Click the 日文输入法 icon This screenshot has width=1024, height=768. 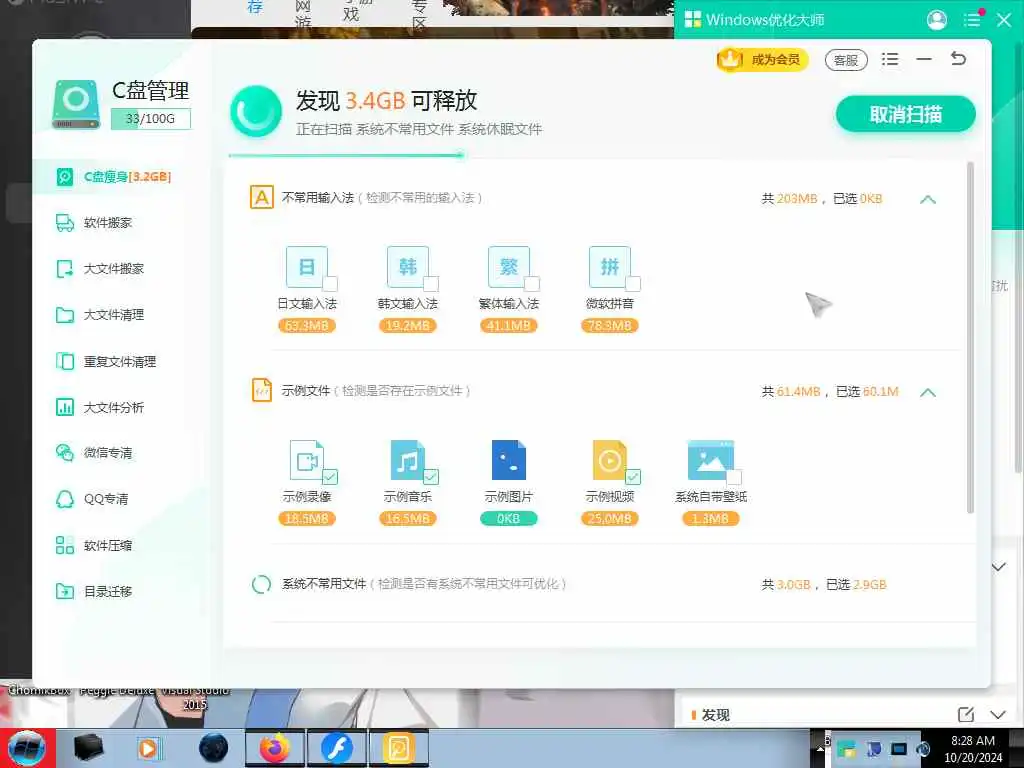pos(306,266)
